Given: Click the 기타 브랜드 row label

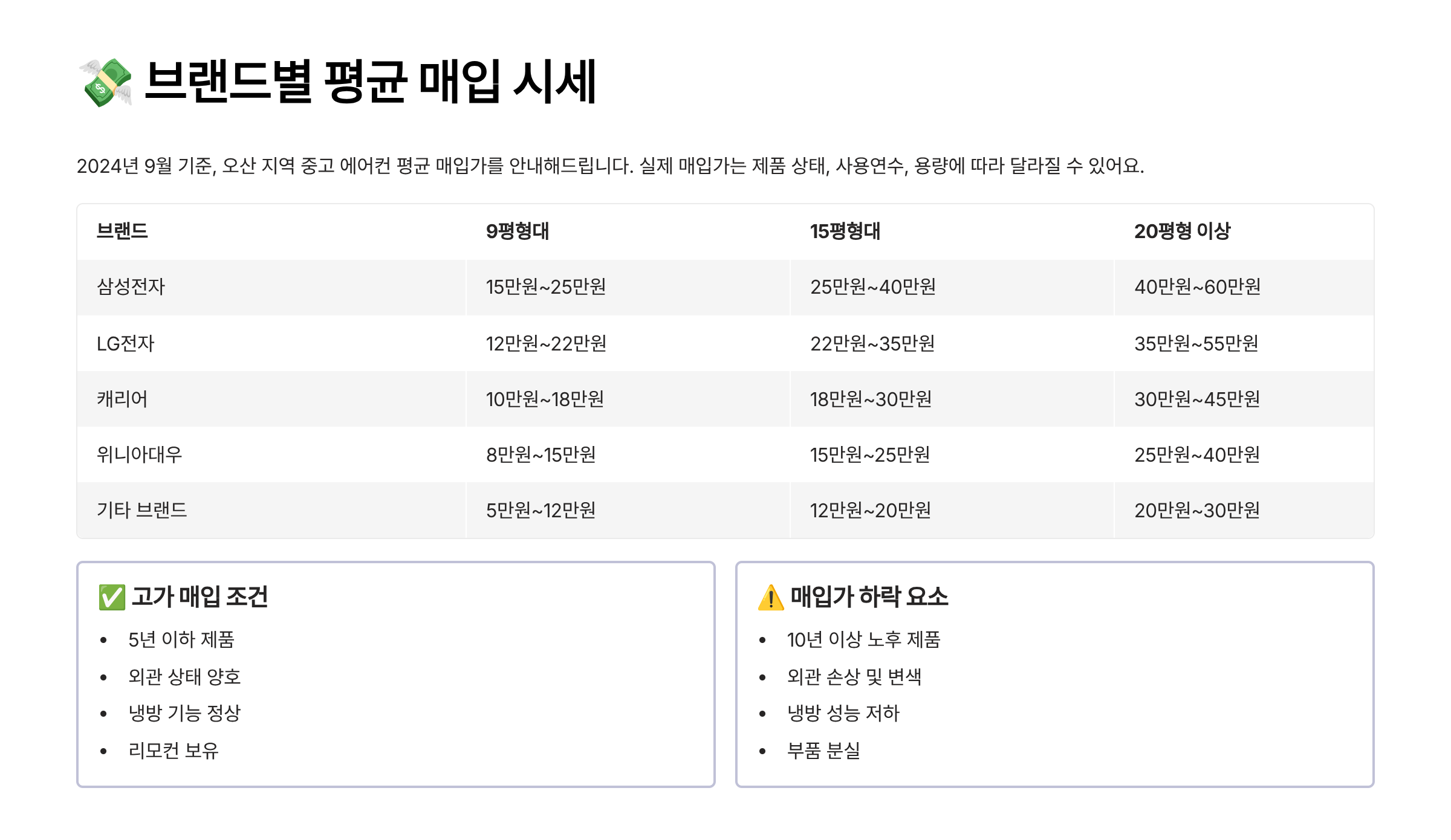Looking at the screenshot, I should [x=142, y=510].
